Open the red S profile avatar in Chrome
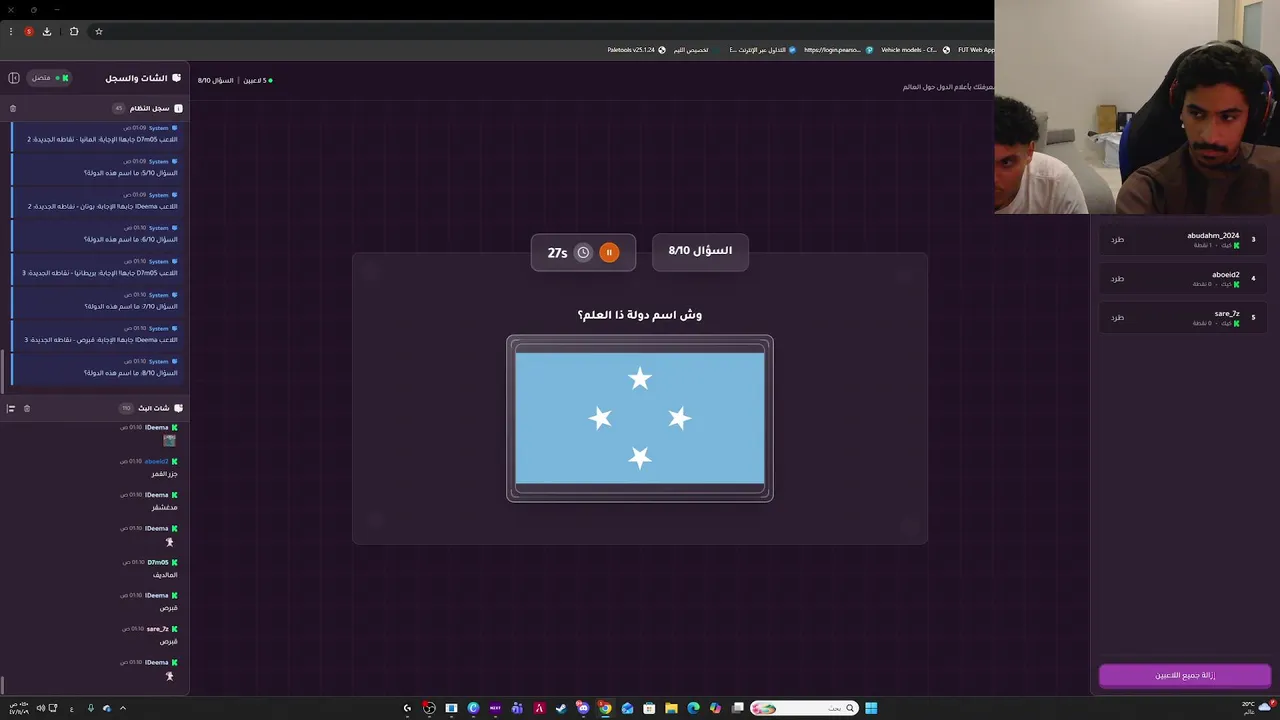 [x=29, y=31]
